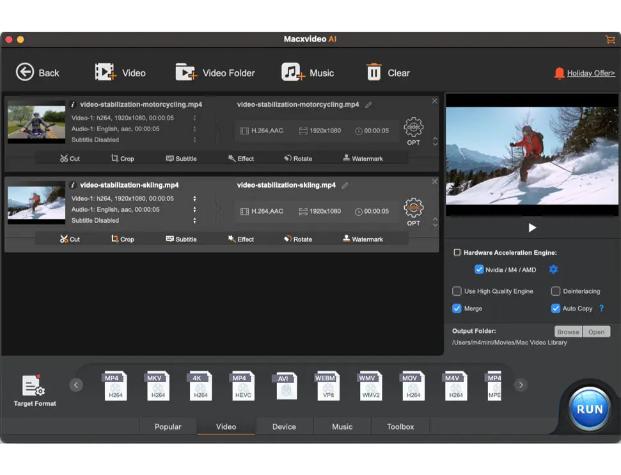Image resolution: width=621 pixels, height=475 pixels.
Task: Show previous formats with left arrow
Action: coord(76,385)
